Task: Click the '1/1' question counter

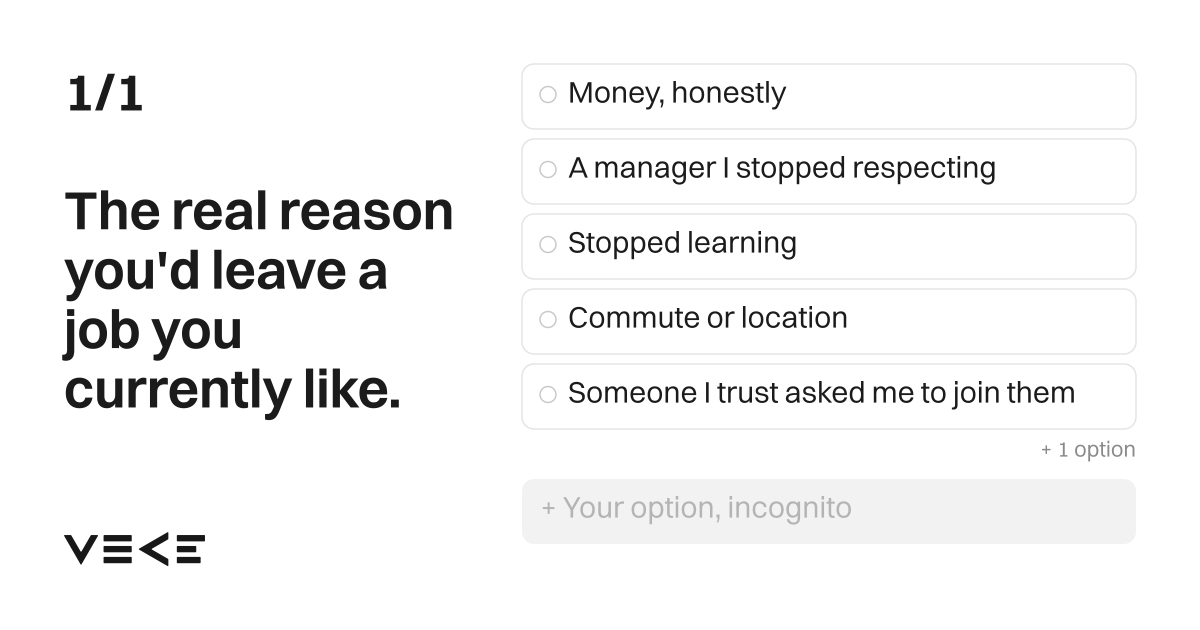Action: (x=105, y=95)
